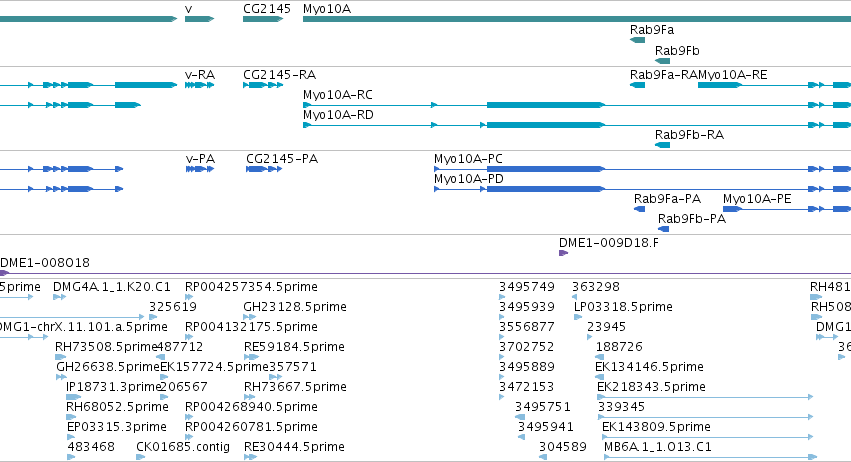
Task: Click the RP004260781.5prime EST label
Action: [x=251, y=427]
